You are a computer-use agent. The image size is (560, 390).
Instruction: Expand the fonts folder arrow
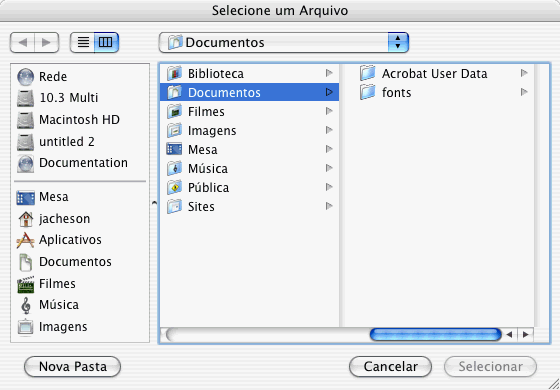point(524,92)
